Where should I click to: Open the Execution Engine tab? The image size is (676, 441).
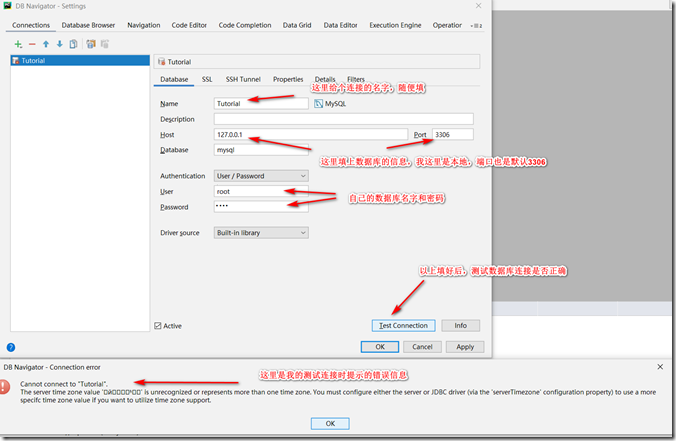(x=395, y=25)
